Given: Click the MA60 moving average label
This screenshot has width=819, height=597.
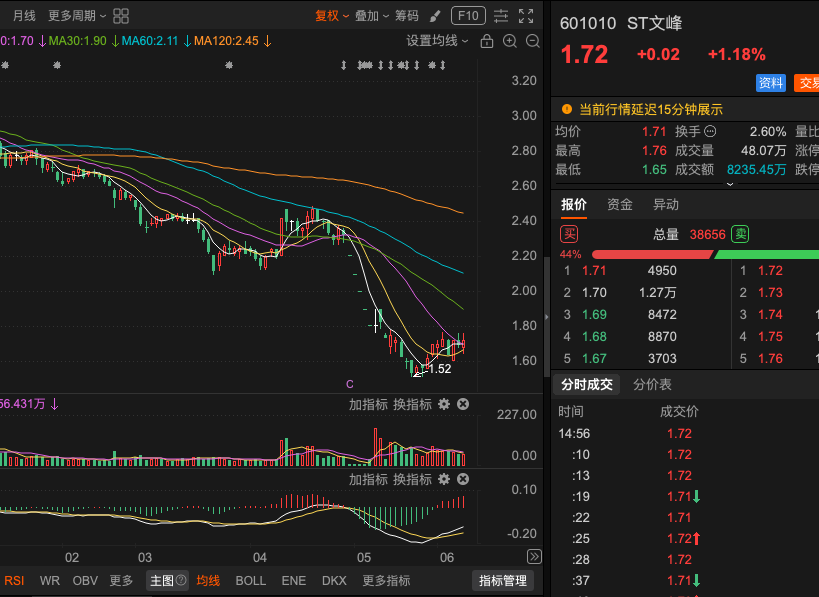Looking at the screenshot, I should [x=150, y=41].
